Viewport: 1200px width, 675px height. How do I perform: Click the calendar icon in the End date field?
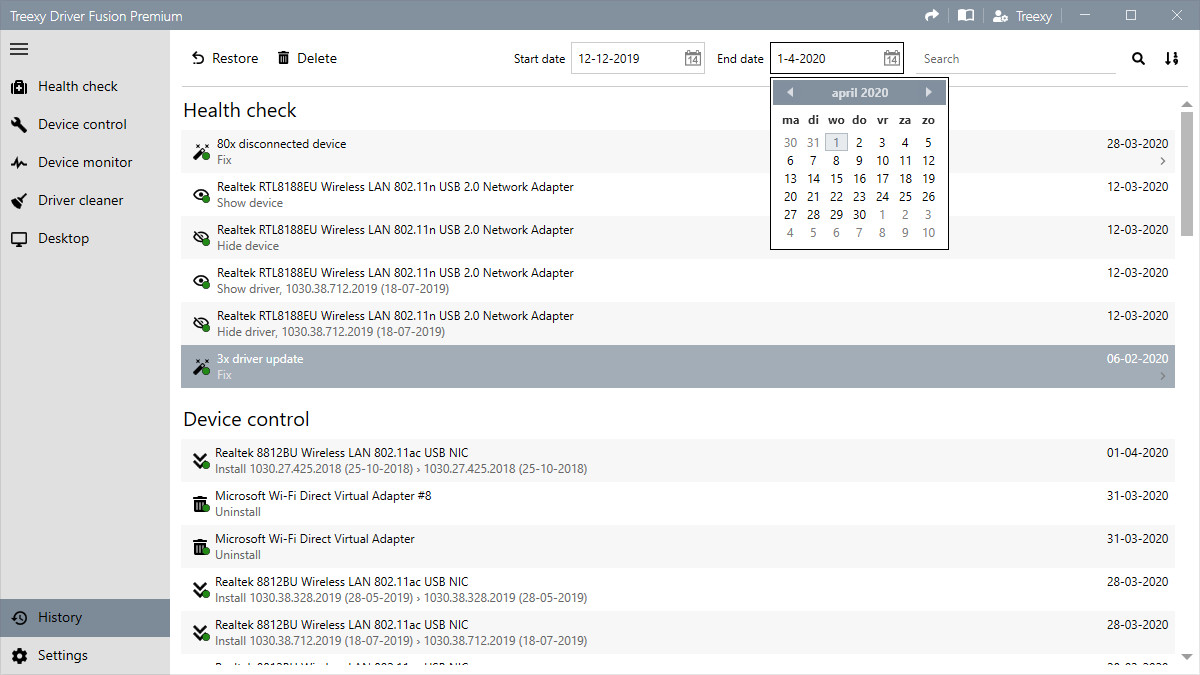point(891,58)
